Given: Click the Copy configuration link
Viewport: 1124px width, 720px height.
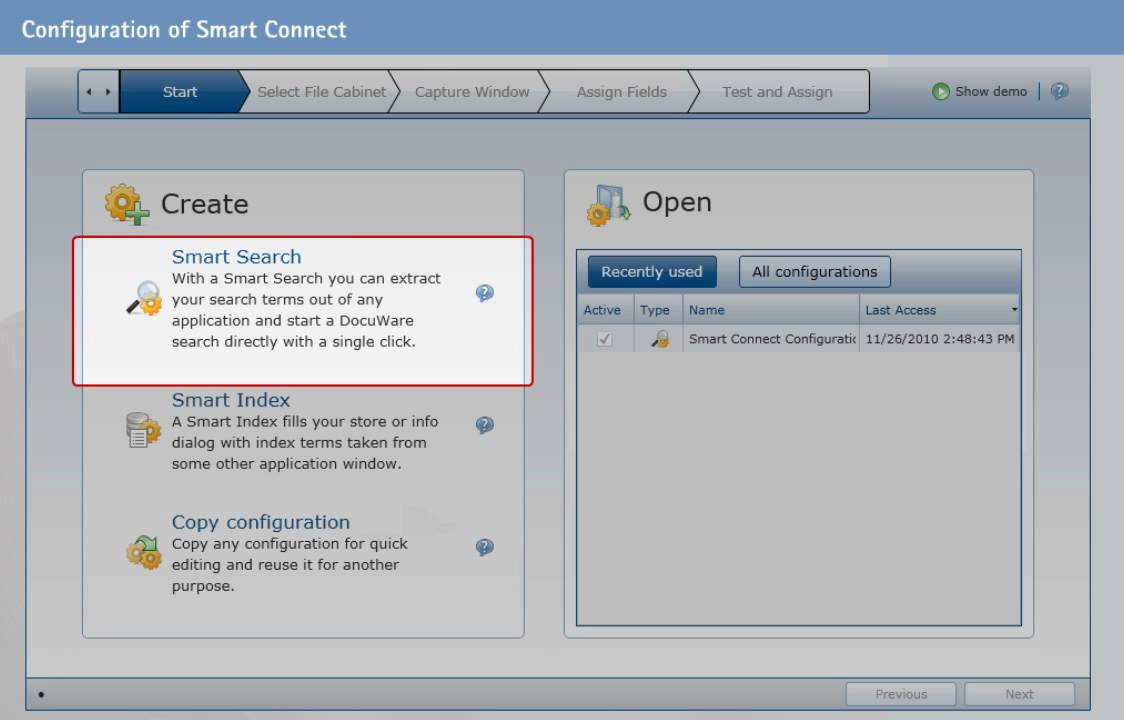Looking at the screenshot, I should click(261, 522).
